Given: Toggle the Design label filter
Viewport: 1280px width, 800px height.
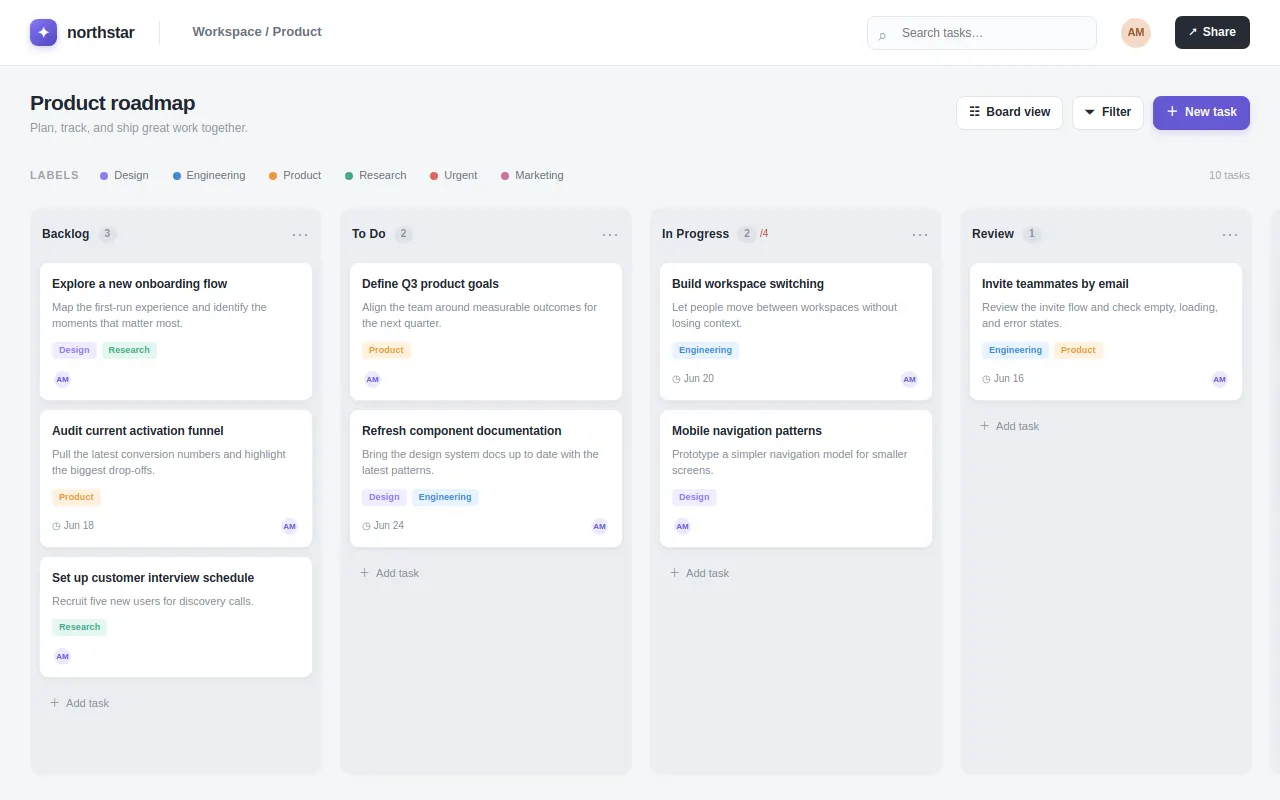Looking at the screenshot, I should click(x=124, y=175).
